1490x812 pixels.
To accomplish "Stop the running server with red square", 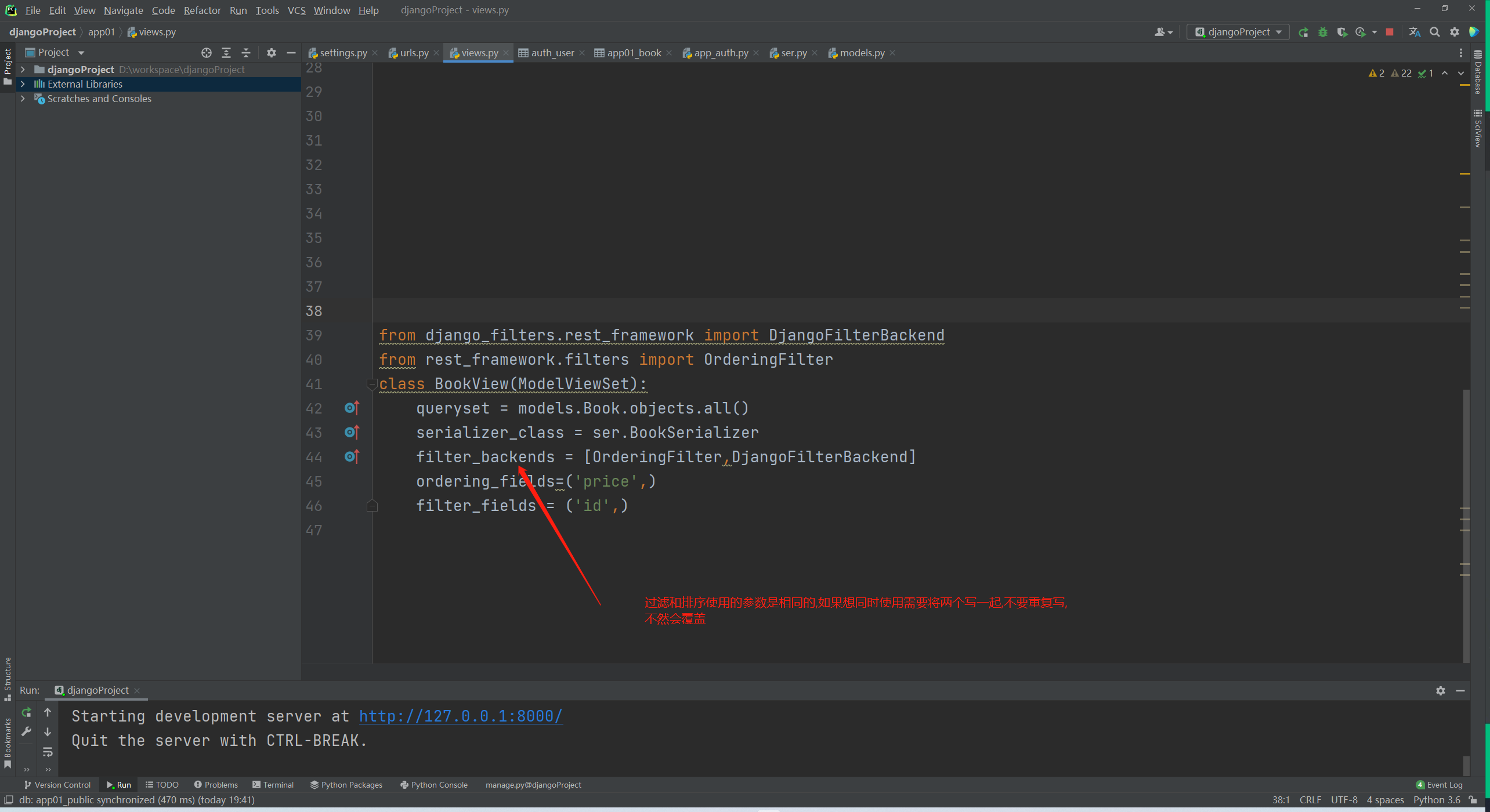I will (1390, 32).
